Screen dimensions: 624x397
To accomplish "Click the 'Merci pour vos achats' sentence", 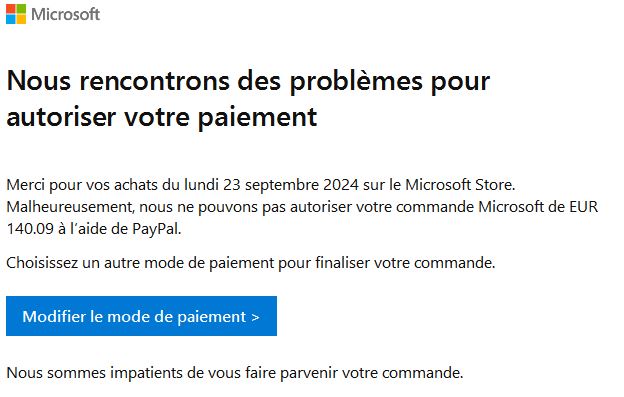I will [261, 185].
